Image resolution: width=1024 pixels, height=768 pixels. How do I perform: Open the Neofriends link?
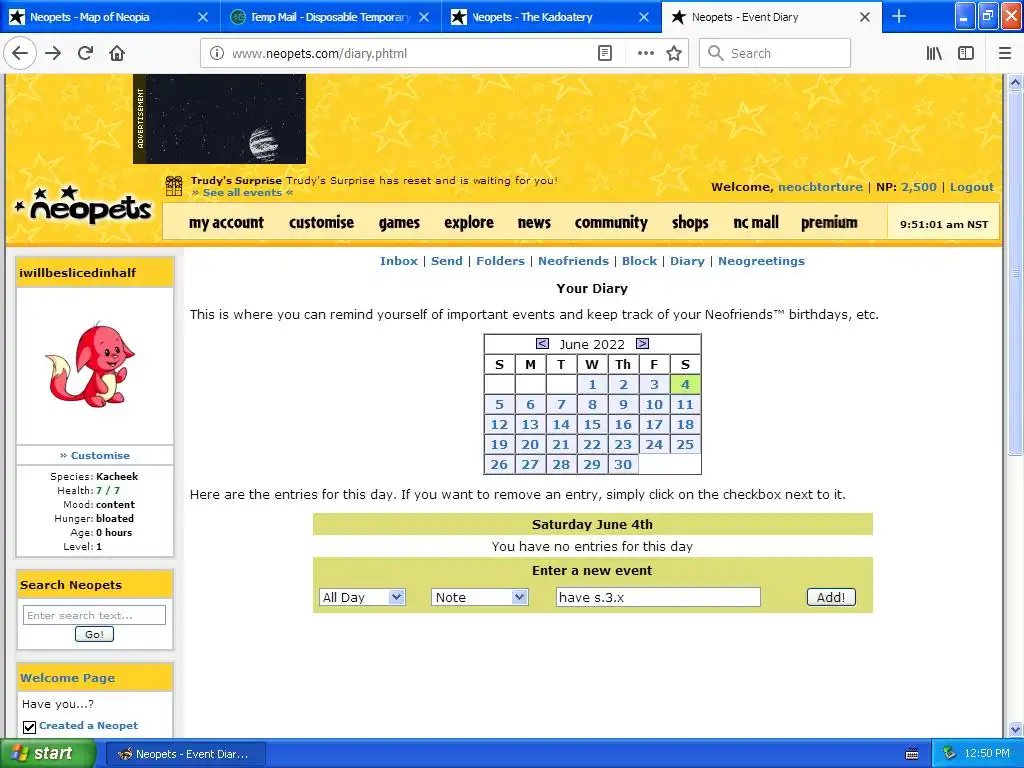(573, 261)
